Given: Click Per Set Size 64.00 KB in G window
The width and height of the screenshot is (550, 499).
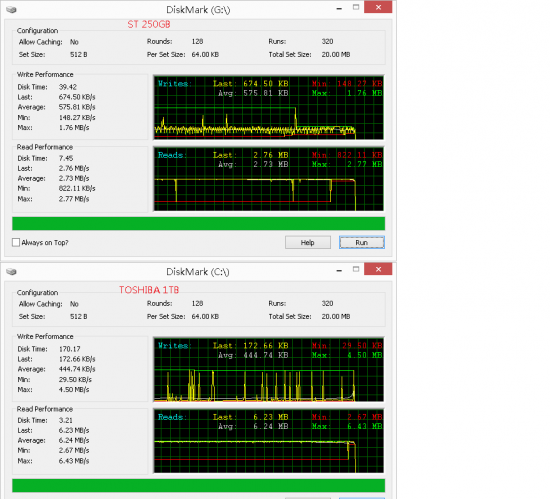Looking at the screenshot, I should click(x=205, y=54).
